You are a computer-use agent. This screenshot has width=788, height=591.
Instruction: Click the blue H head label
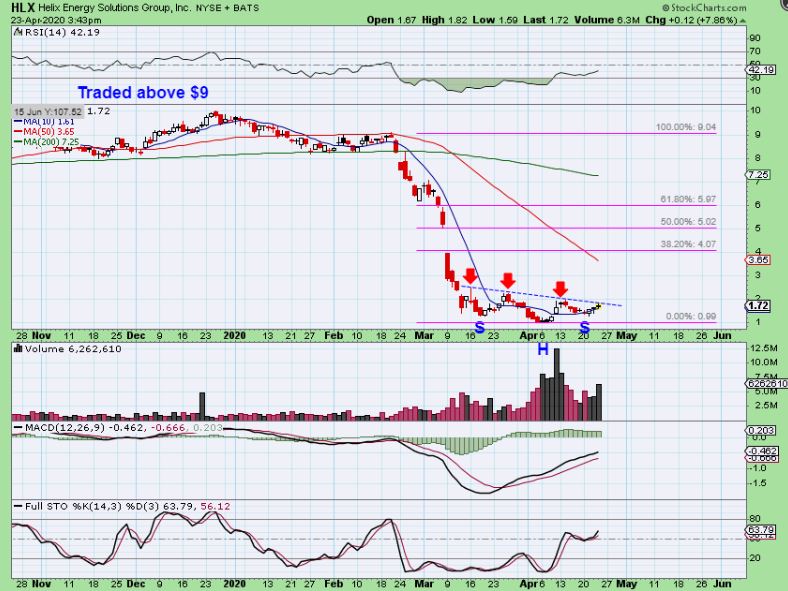[x=543, y=349]
